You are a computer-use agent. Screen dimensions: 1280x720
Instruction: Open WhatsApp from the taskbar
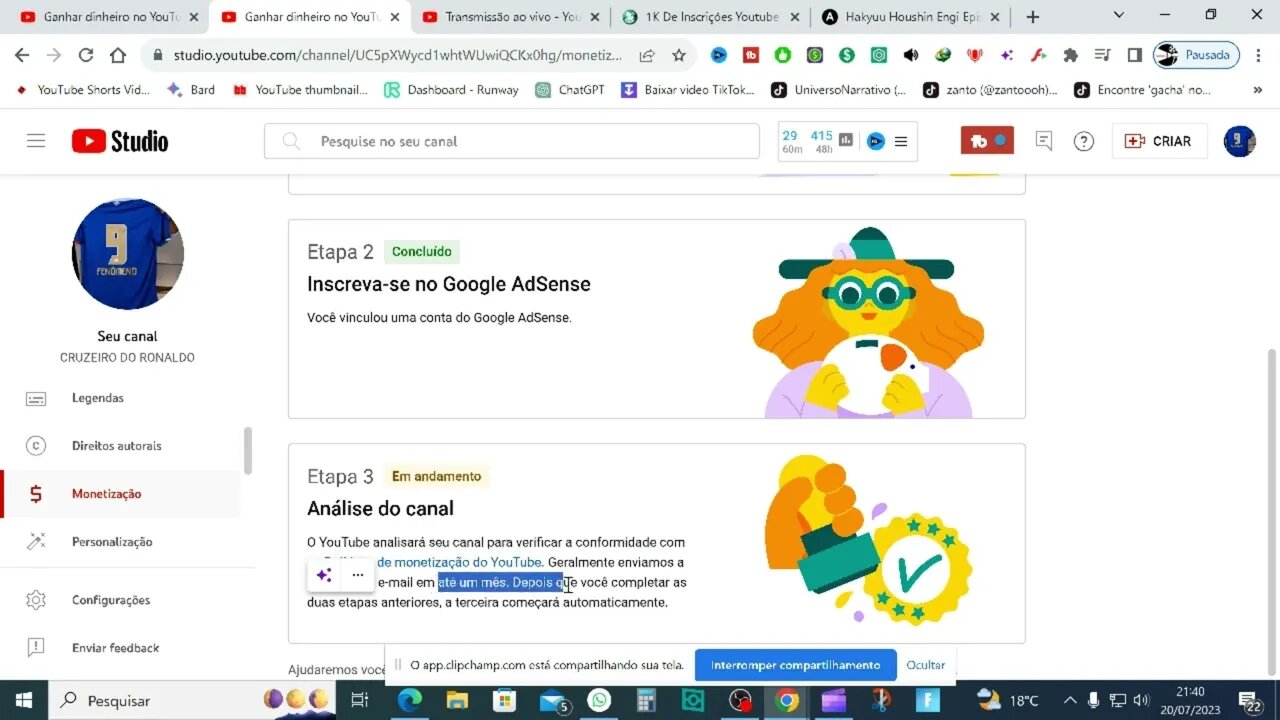click(600, 700)
